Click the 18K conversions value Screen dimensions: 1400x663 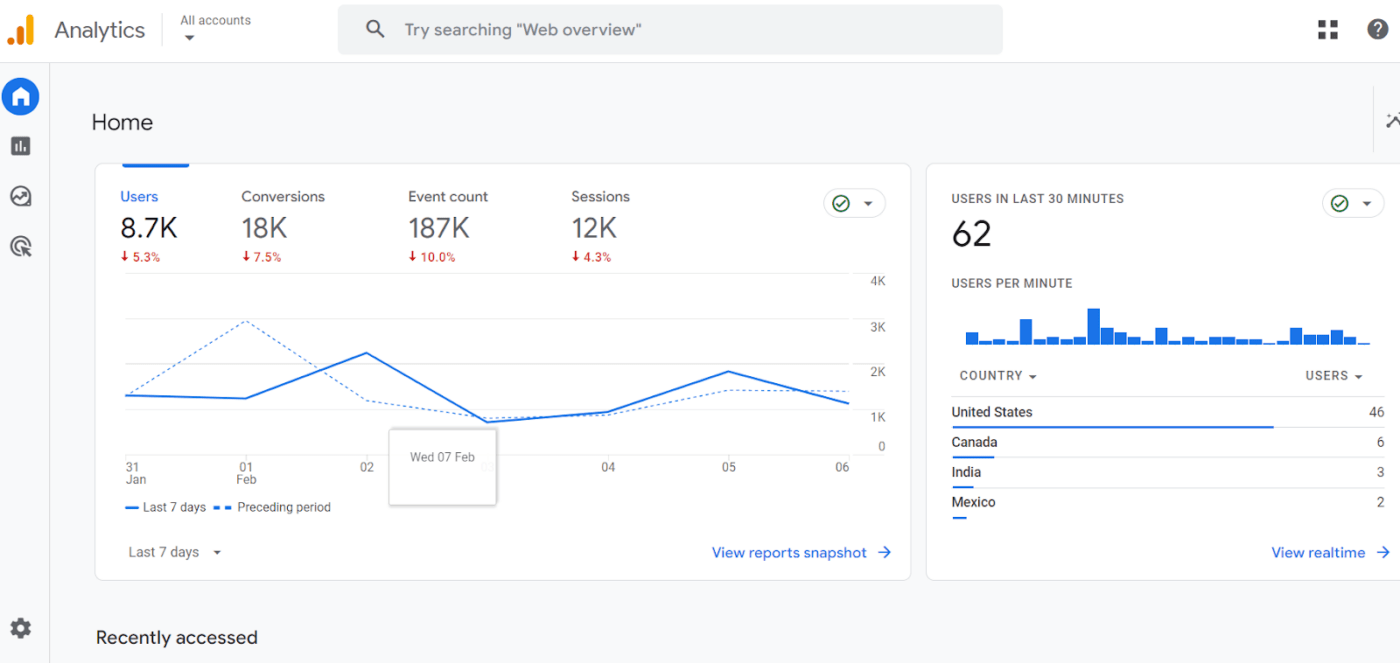264,229
